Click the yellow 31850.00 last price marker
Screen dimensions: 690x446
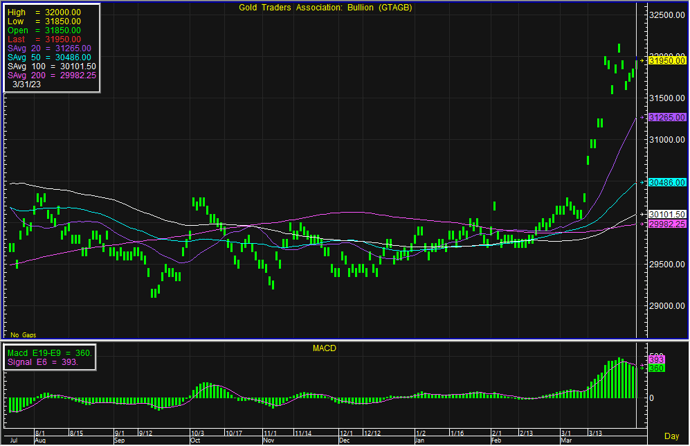pos(665,62)
